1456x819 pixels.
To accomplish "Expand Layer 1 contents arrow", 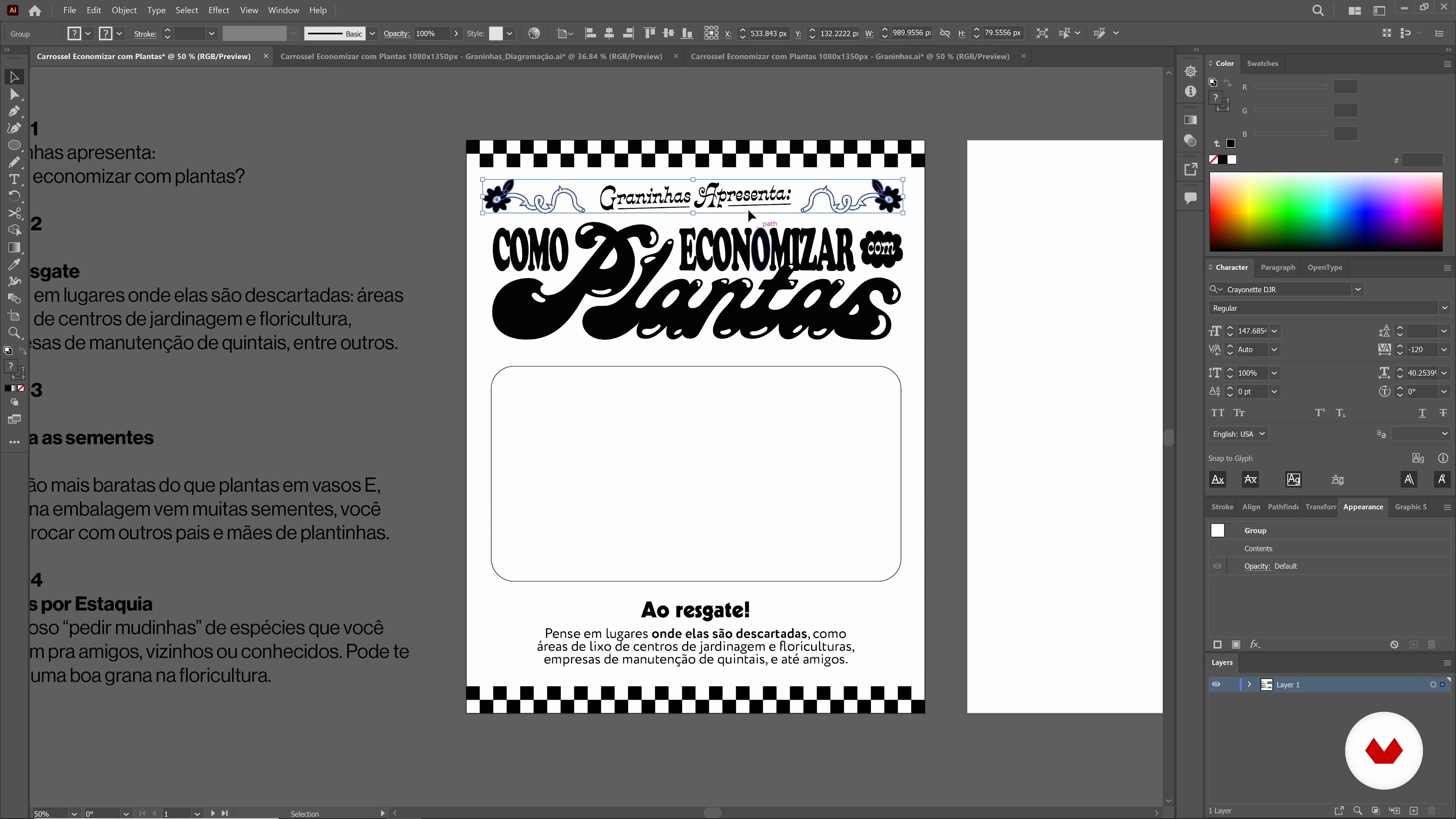I will [1249, 684].
